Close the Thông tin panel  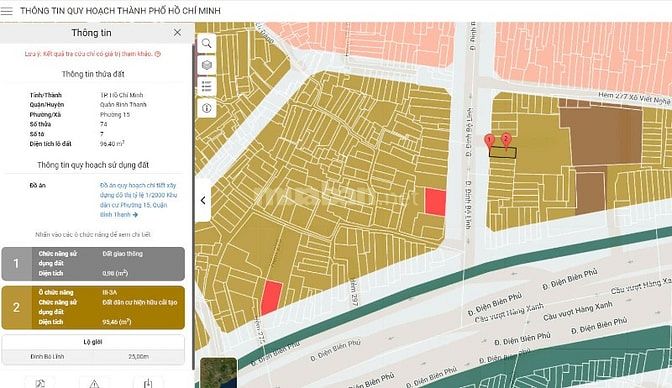coord(177,33)
